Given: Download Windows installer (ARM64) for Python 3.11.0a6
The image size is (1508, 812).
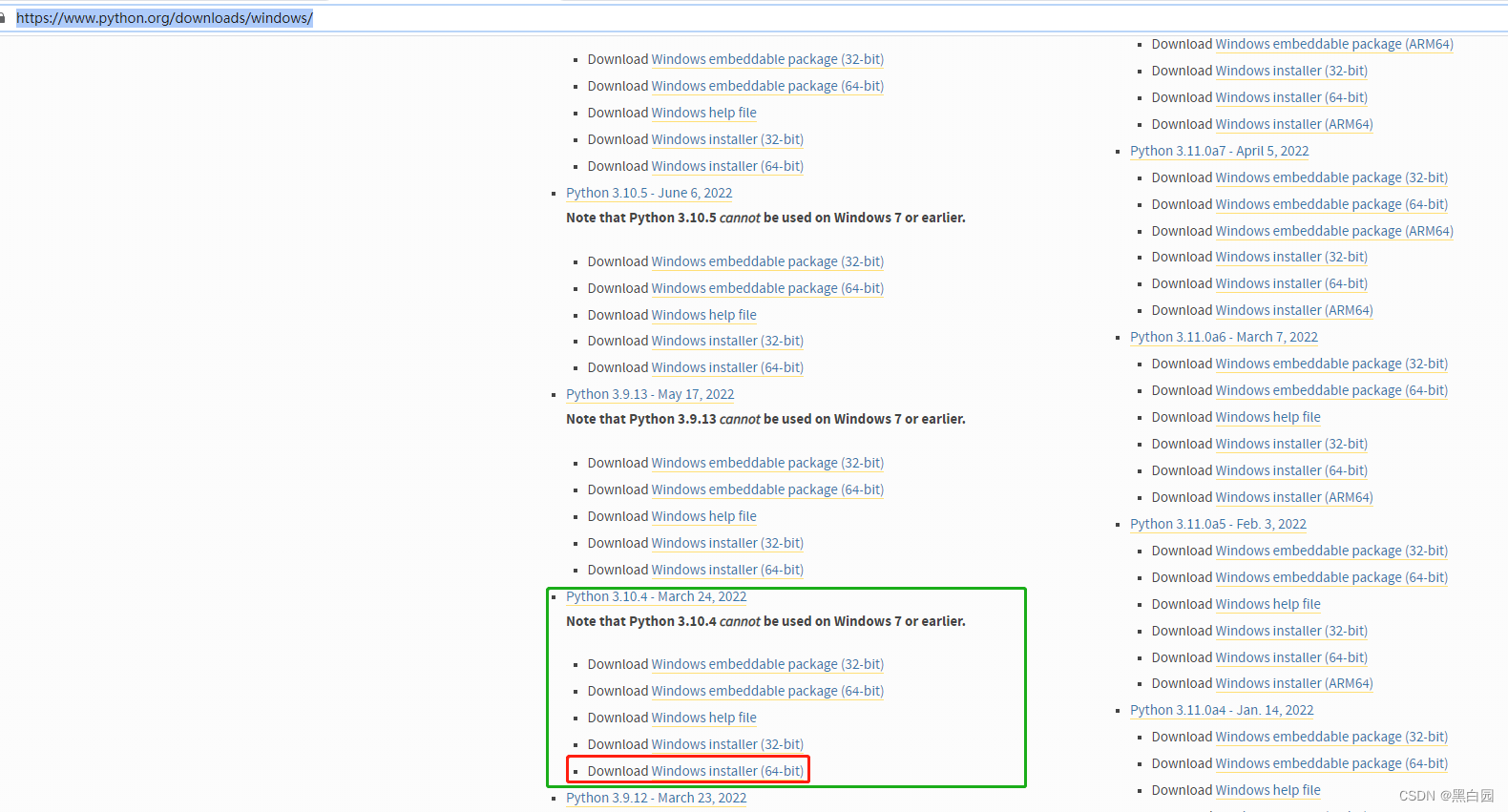Looking at the screenshot, I should pyautogui.click(x=1294, y=497).
